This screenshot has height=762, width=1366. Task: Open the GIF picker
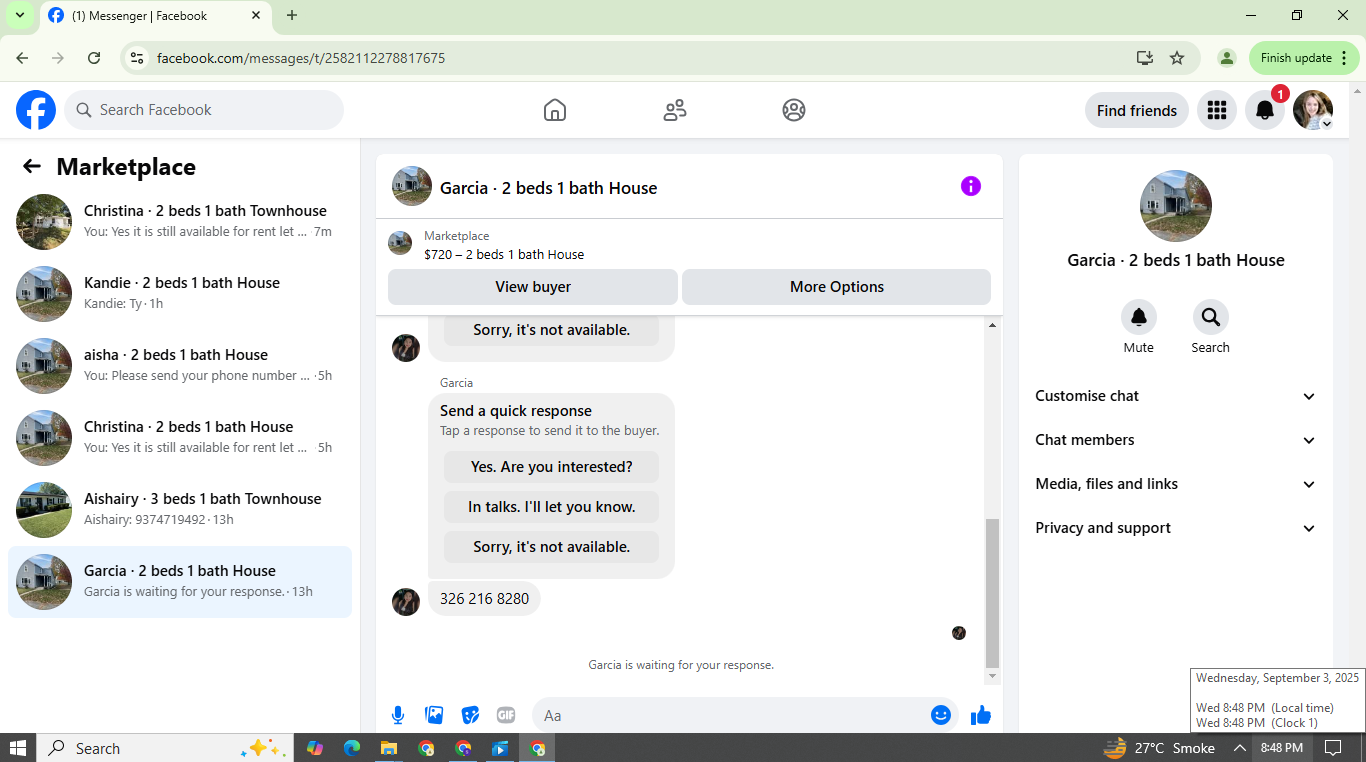(506, 715)
